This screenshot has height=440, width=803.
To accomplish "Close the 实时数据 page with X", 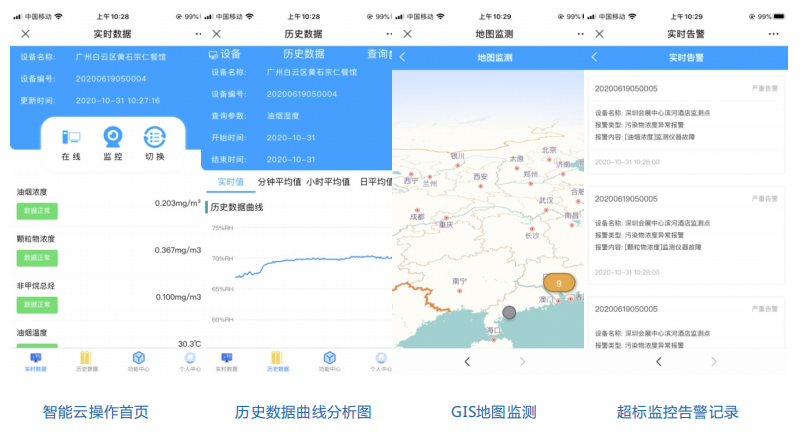I will pyautogui.click(x=25, y=34).
